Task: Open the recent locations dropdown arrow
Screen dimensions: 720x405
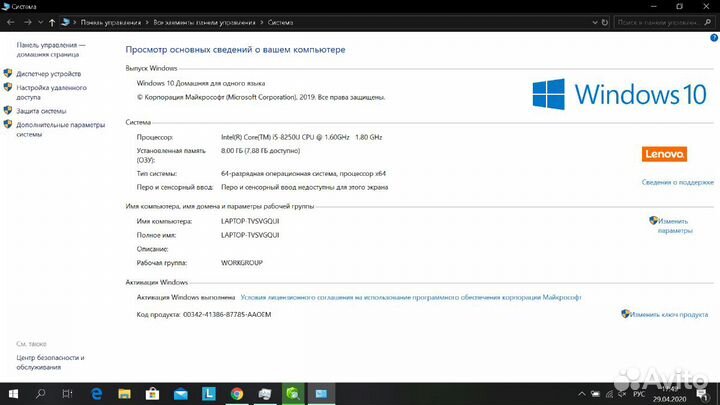Action: (x=40, y=22)
